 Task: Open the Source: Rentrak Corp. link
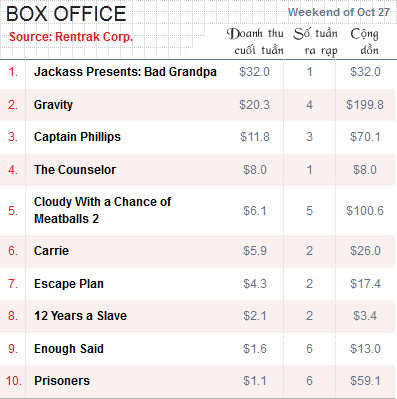click(x=71, y=37)
